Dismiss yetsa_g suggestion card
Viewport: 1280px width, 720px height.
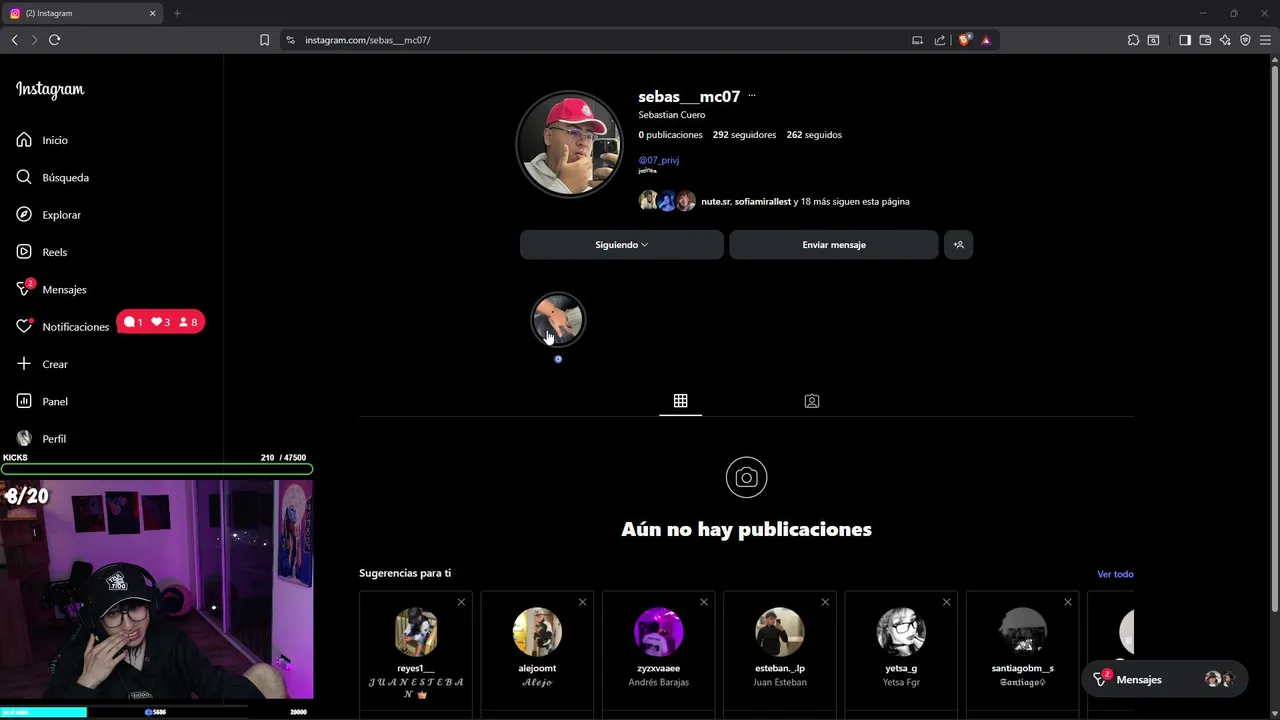tap(946, 602)
